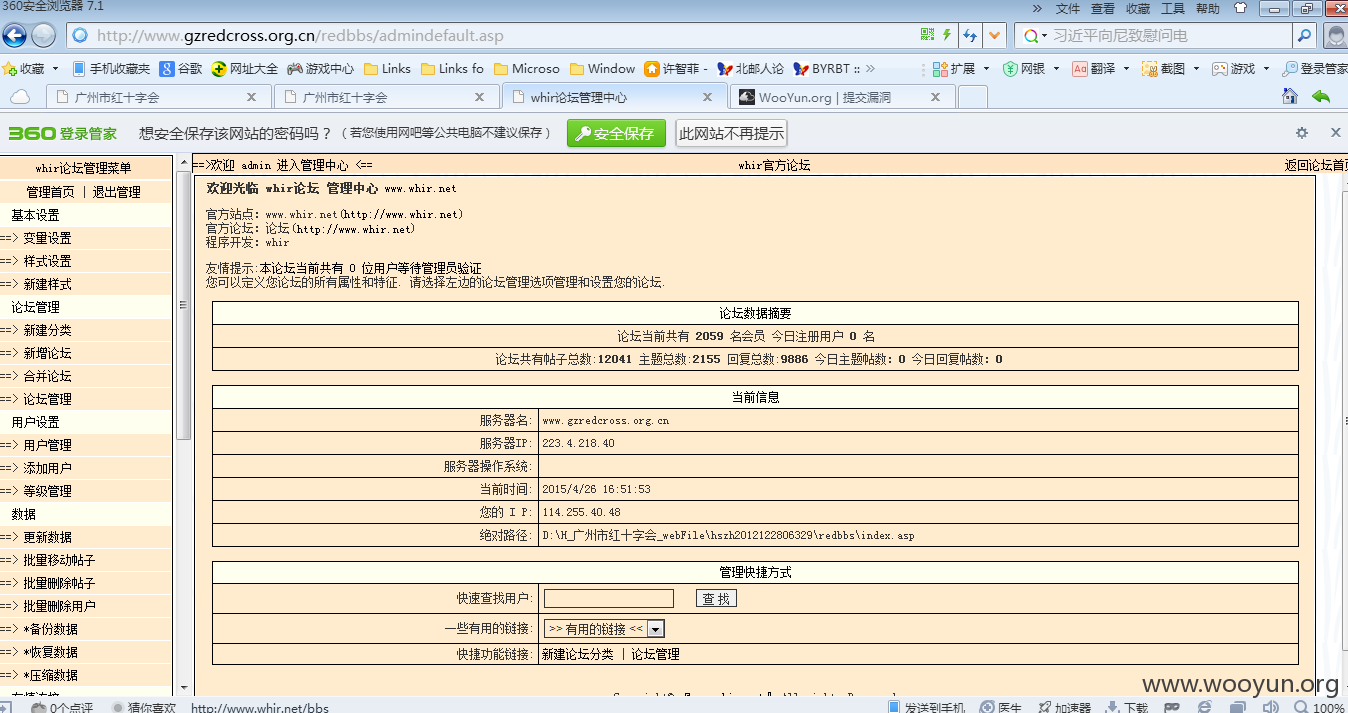Open 翻译 translate dropdown

(1101, 69)
